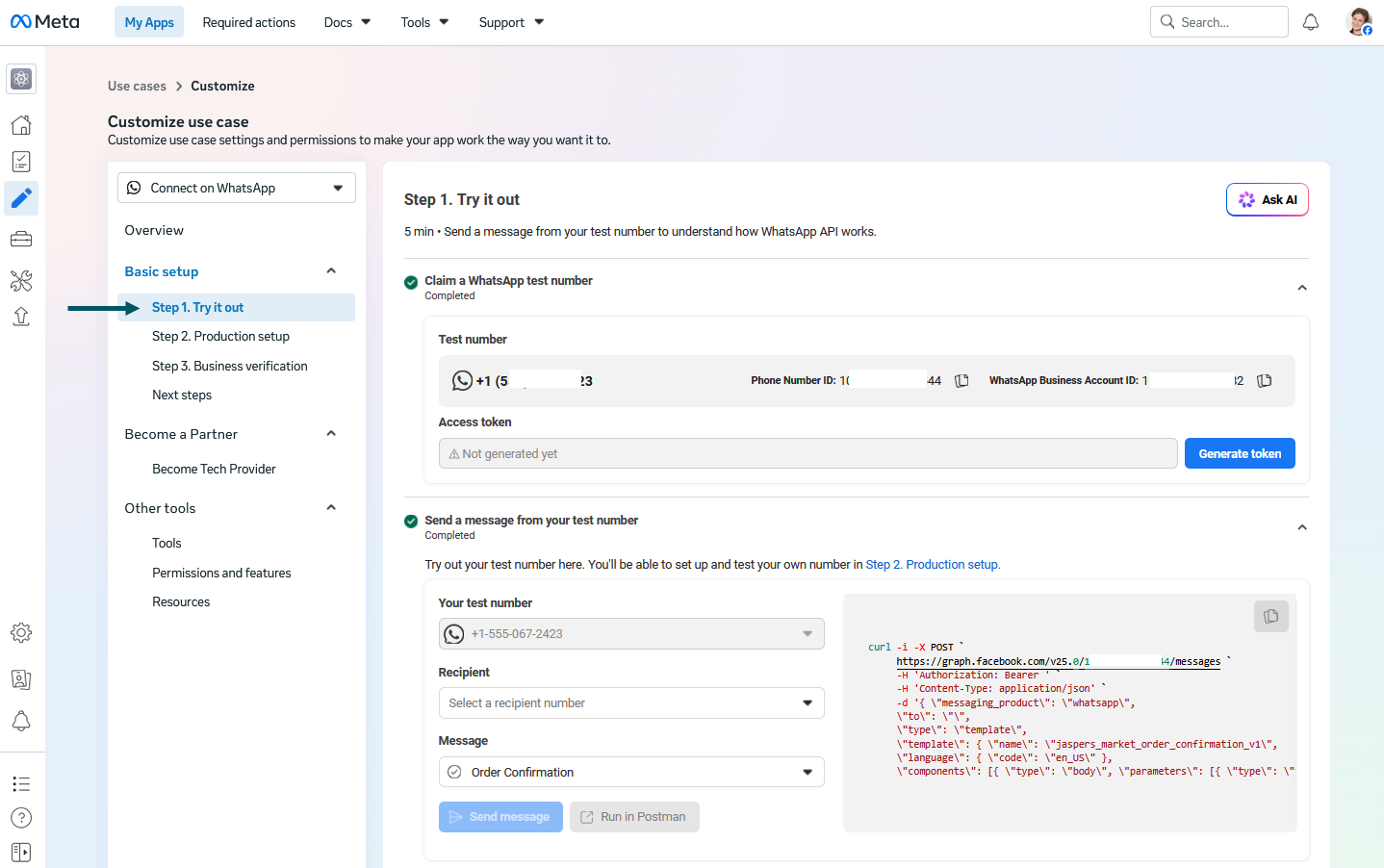This screenshot has width=1384, height=868.
Task: Copy the WhatsApp Business Account ID
Action: click(1265, 381)
